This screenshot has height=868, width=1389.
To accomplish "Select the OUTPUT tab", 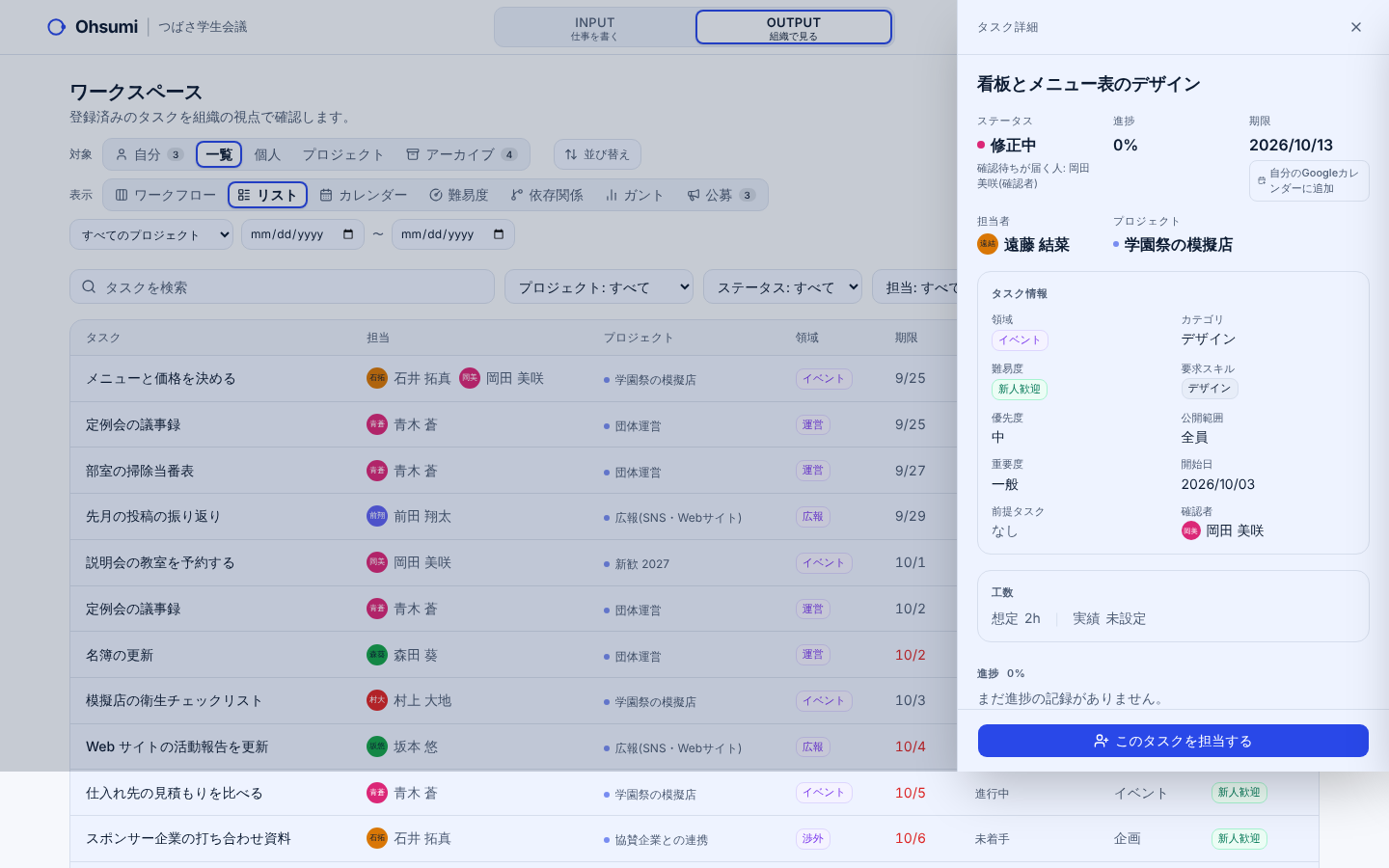I will [794, 28].
